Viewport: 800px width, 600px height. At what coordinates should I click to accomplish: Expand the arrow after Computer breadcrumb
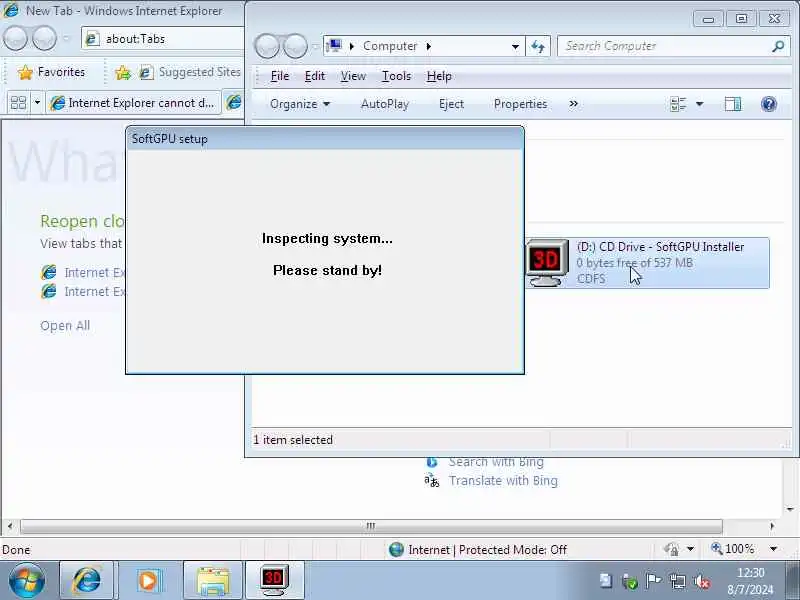pos(429,46)
